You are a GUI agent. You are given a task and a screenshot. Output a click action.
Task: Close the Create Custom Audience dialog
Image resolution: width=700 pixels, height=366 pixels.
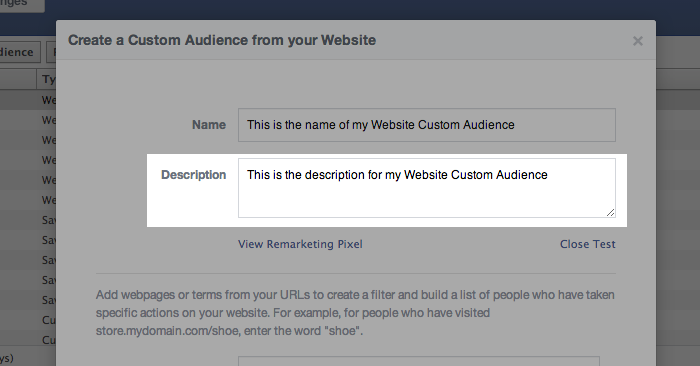click(638, 41)
